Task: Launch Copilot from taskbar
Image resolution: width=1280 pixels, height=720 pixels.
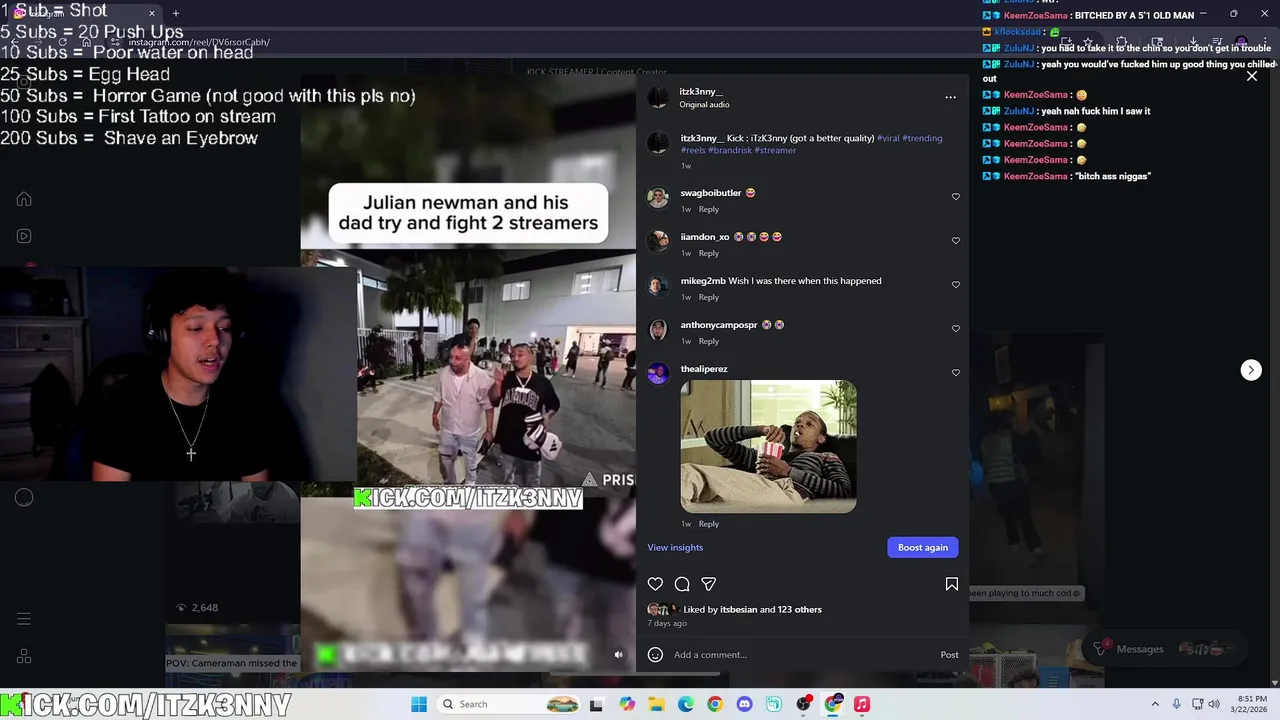Action: [x=627, y=704]
